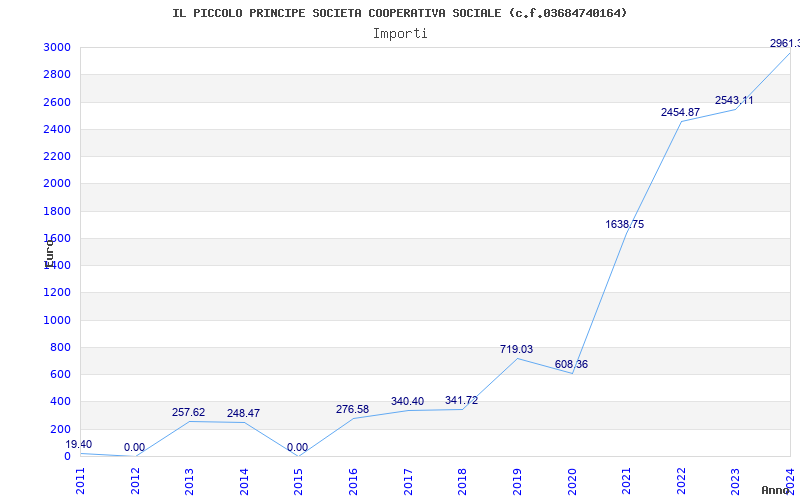Select the 1638.75 data label
The image size is (800, 500).
(x=624, y=224)
